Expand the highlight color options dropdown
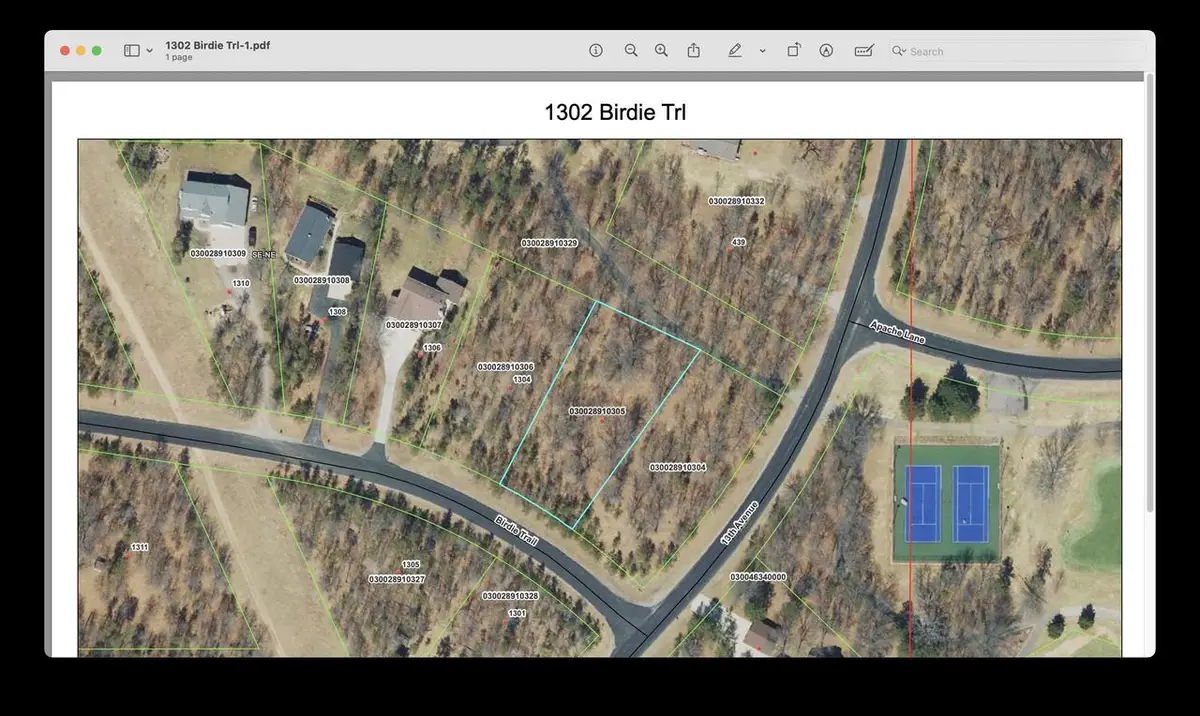The image size is (1200, 716). (762, 50)
